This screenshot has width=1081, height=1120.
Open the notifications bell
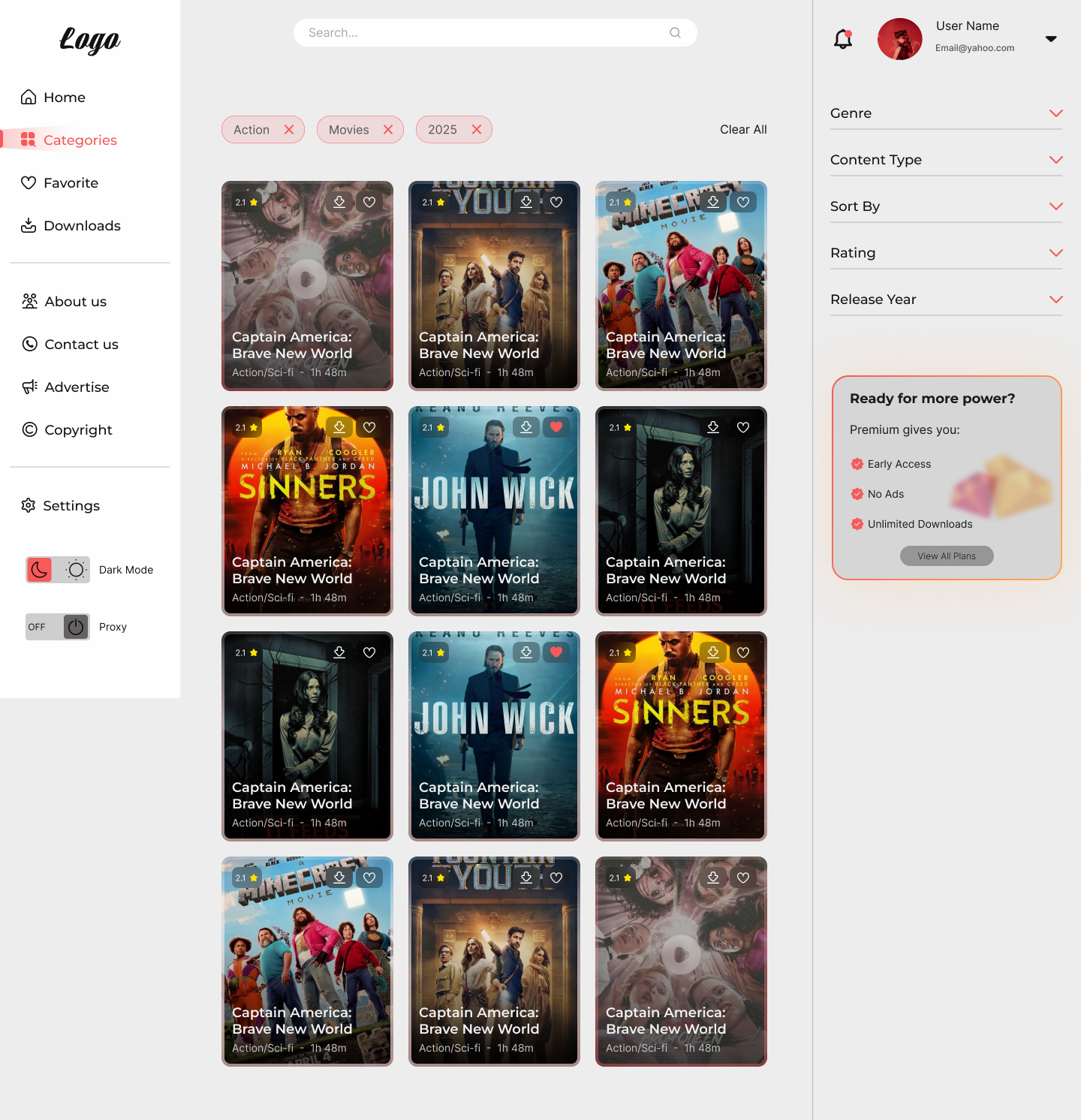(843, 39)
